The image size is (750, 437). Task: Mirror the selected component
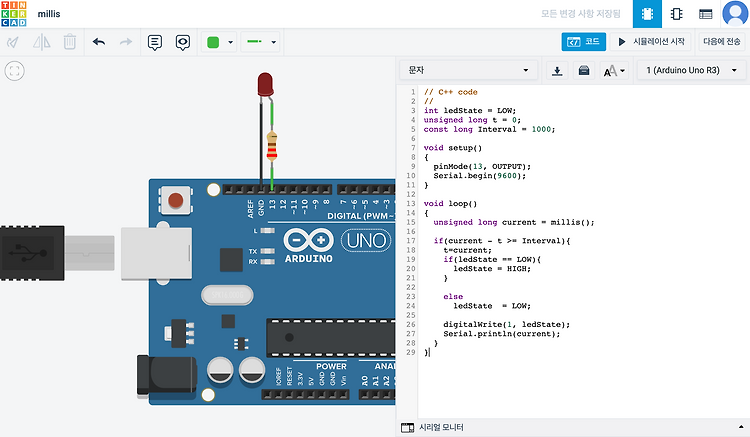click(x=42, y=42)
